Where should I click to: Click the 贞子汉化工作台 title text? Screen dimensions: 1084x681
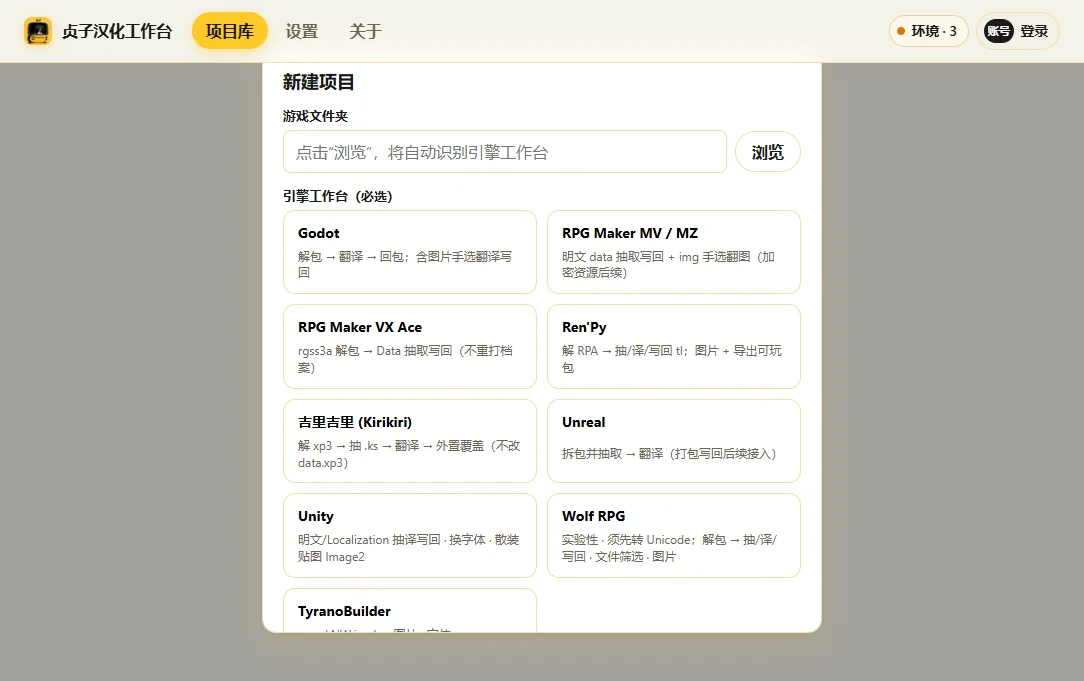pos(117,31)
